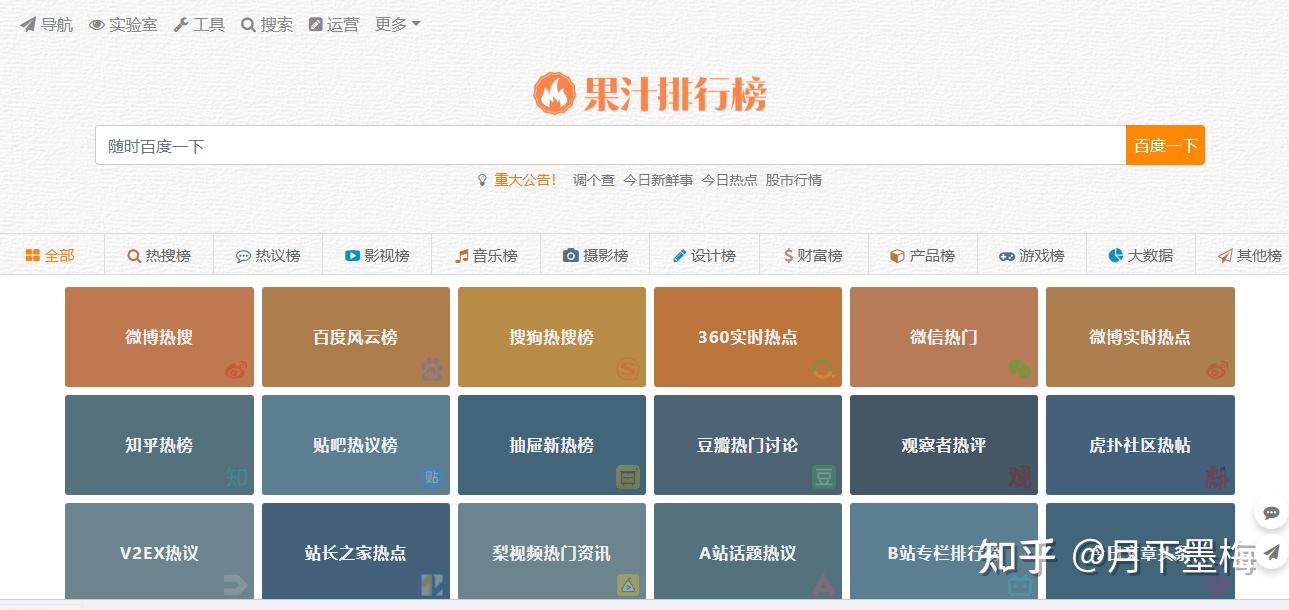Viewport: 1289px width, 610px height.
Task: Switch to the 财富榜 tab
Action: click(813, 255)
